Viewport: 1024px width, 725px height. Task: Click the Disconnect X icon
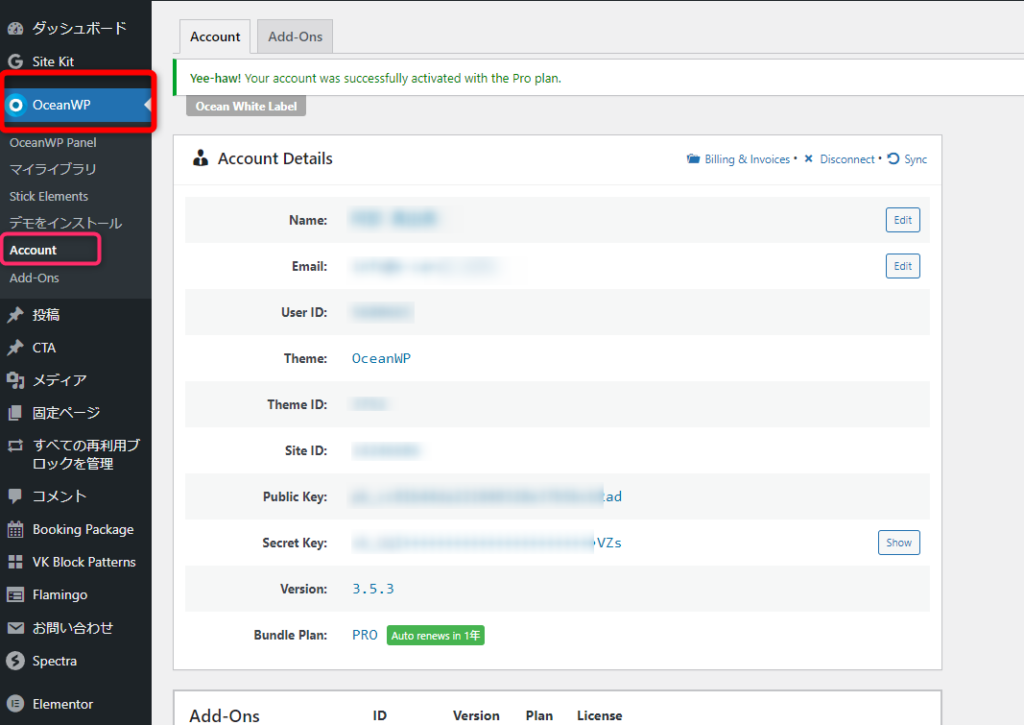pos(808,159)
